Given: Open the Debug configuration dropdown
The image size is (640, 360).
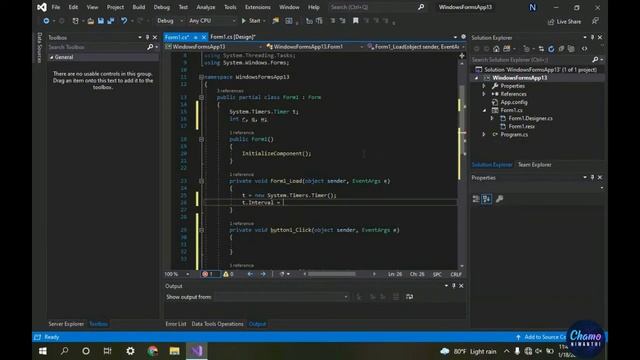Looking at the screenshot, I should pos(169,21).
